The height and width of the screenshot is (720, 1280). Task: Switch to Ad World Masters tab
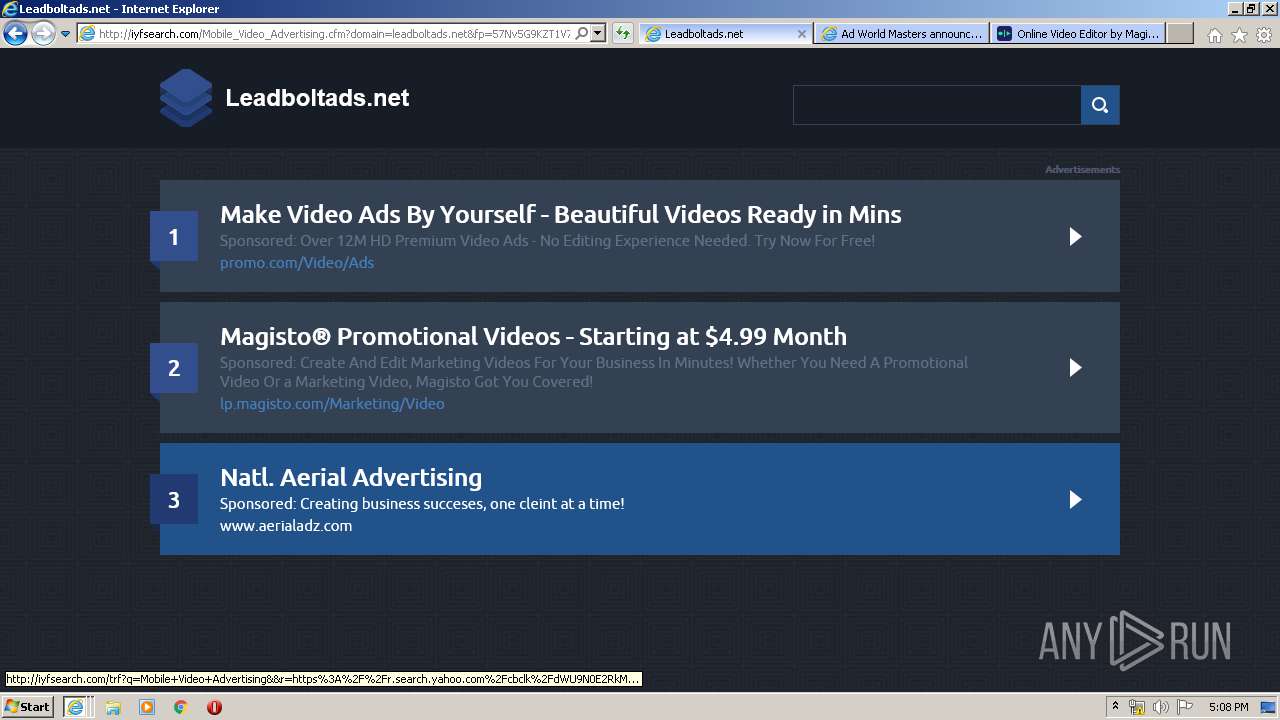pyautogui.click(x=902, y=34)
